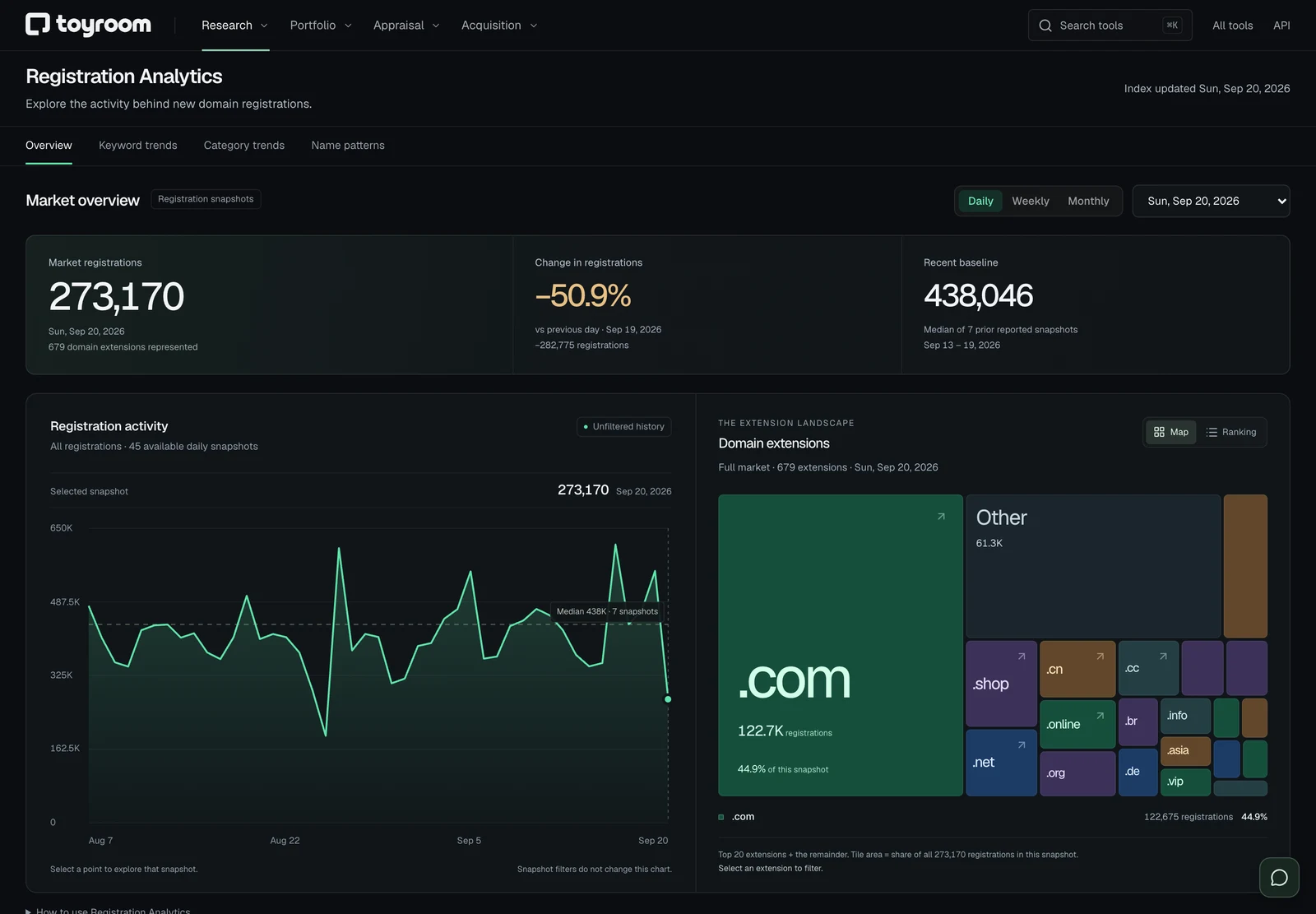Open the Keyword trends tab
Image resolution: width=1316 pixels, height=914 pixels.
point(138,146)
